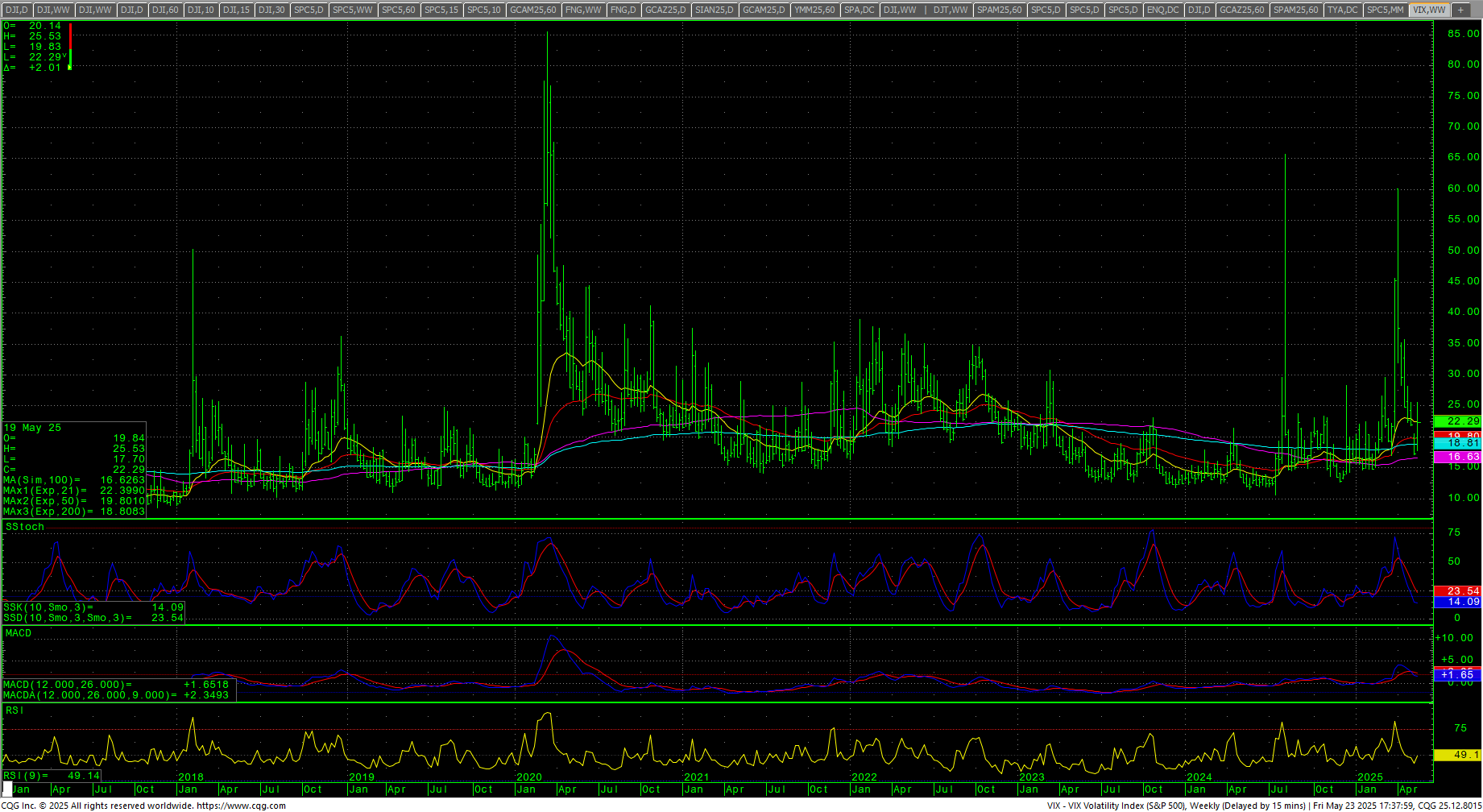Open the SIAN25,D tab
1483x812 pixels.
click(x=714, y=10)
